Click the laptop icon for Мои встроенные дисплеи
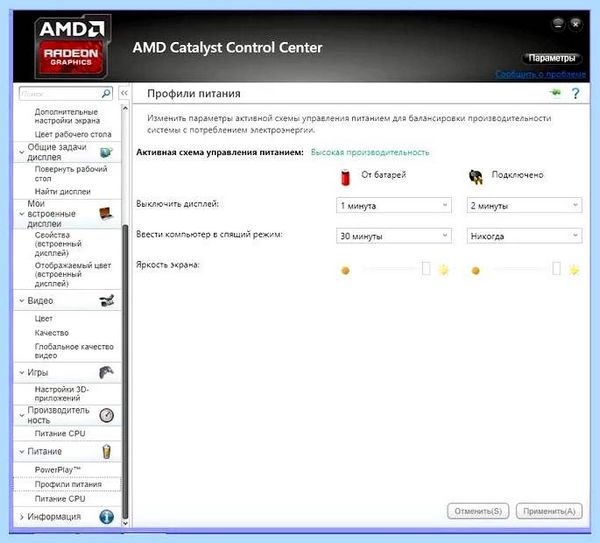The width and height of the screenshot is (600, 543). coord(106,213)
